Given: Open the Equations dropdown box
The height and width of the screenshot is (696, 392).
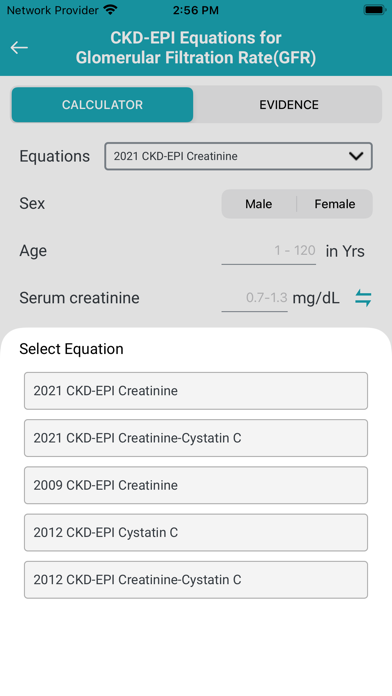Looking at the screenshot, I should coord(238,156).
